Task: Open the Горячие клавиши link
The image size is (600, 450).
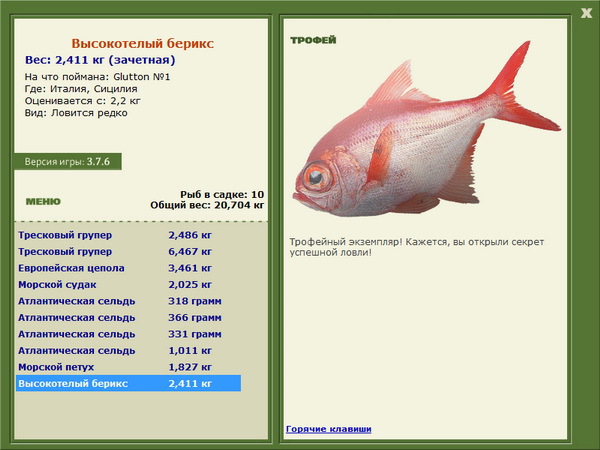Action: 329,429
